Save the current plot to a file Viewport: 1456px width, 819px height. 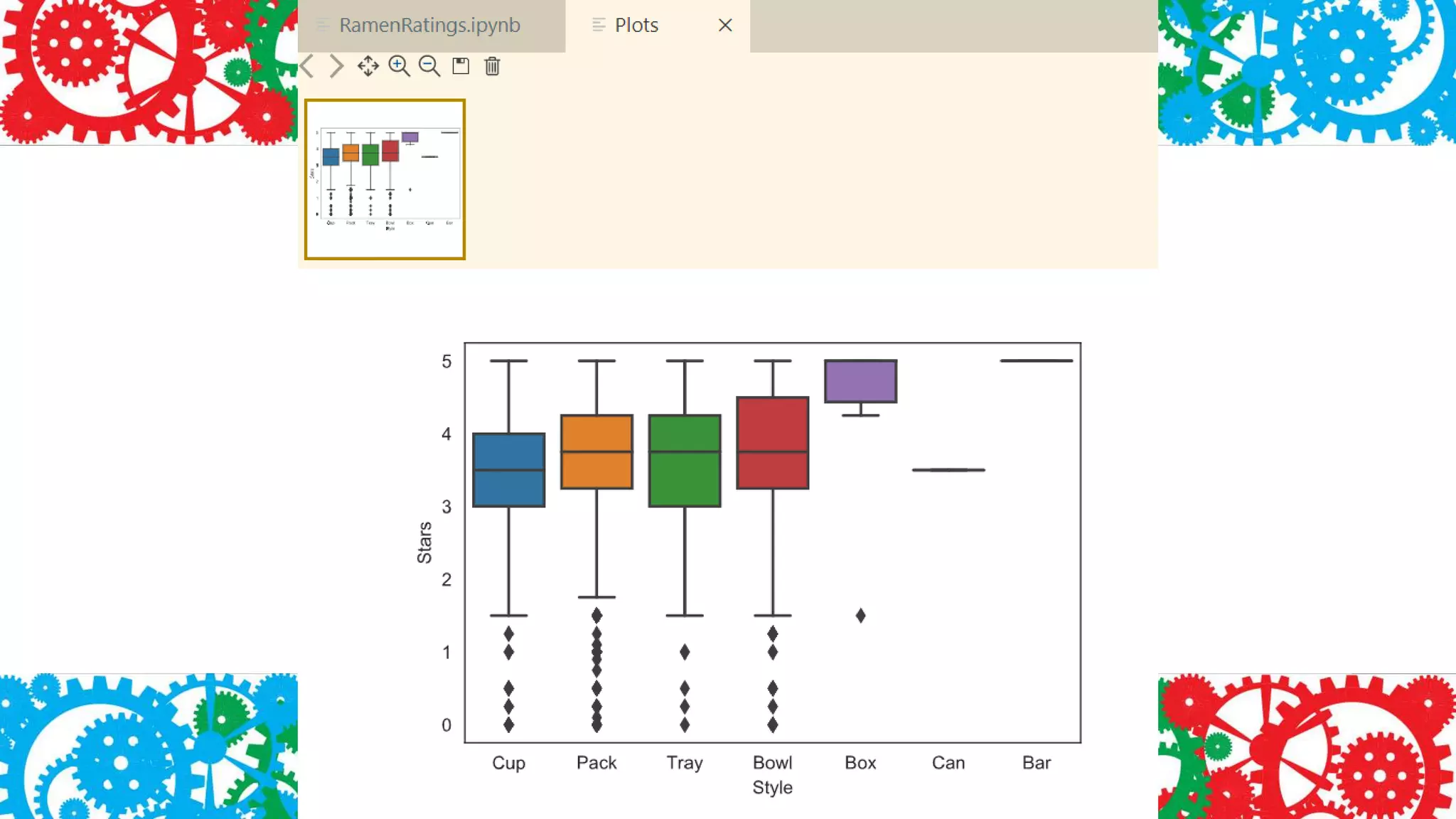tap(461, 66)
